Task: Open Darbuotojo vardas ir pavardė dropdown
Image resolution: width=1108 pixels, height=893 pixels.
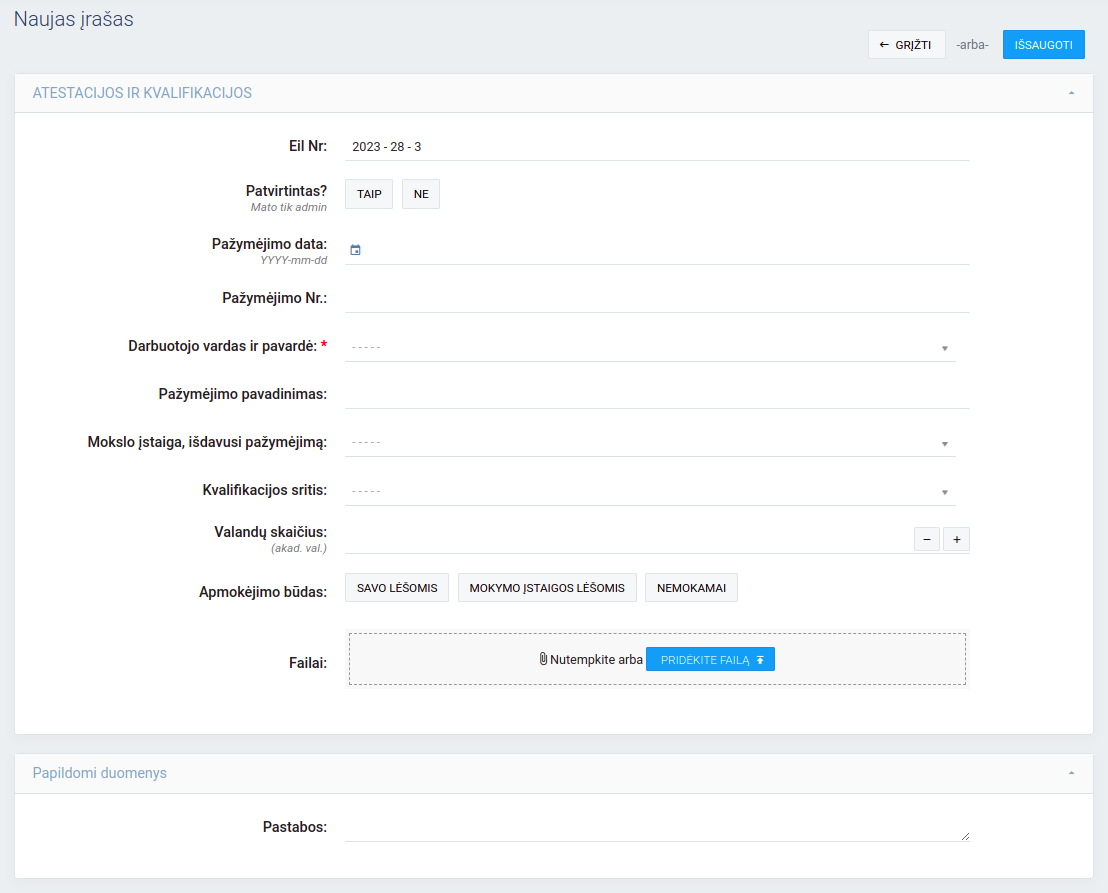Action: 650,347
